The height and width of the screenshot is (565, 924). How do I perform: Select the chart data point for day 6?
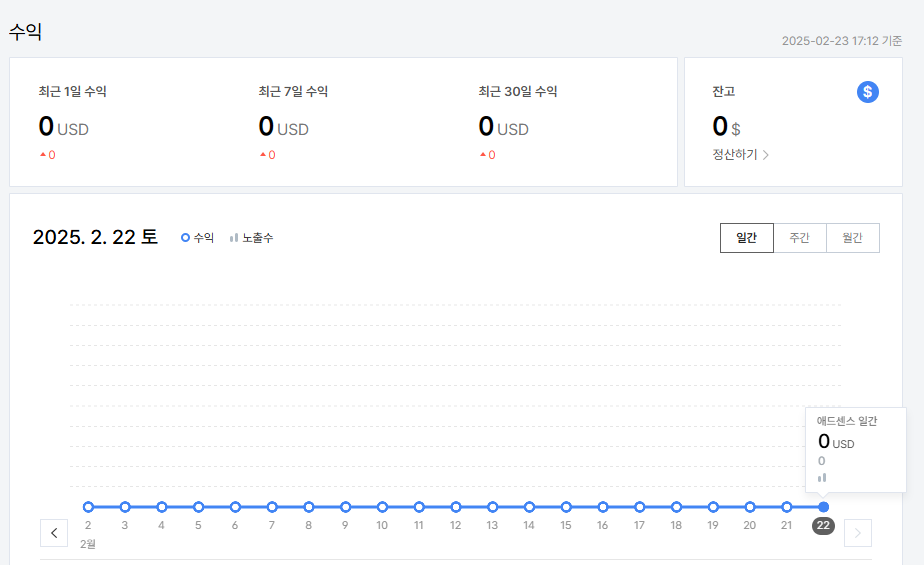tap(235, 507)
